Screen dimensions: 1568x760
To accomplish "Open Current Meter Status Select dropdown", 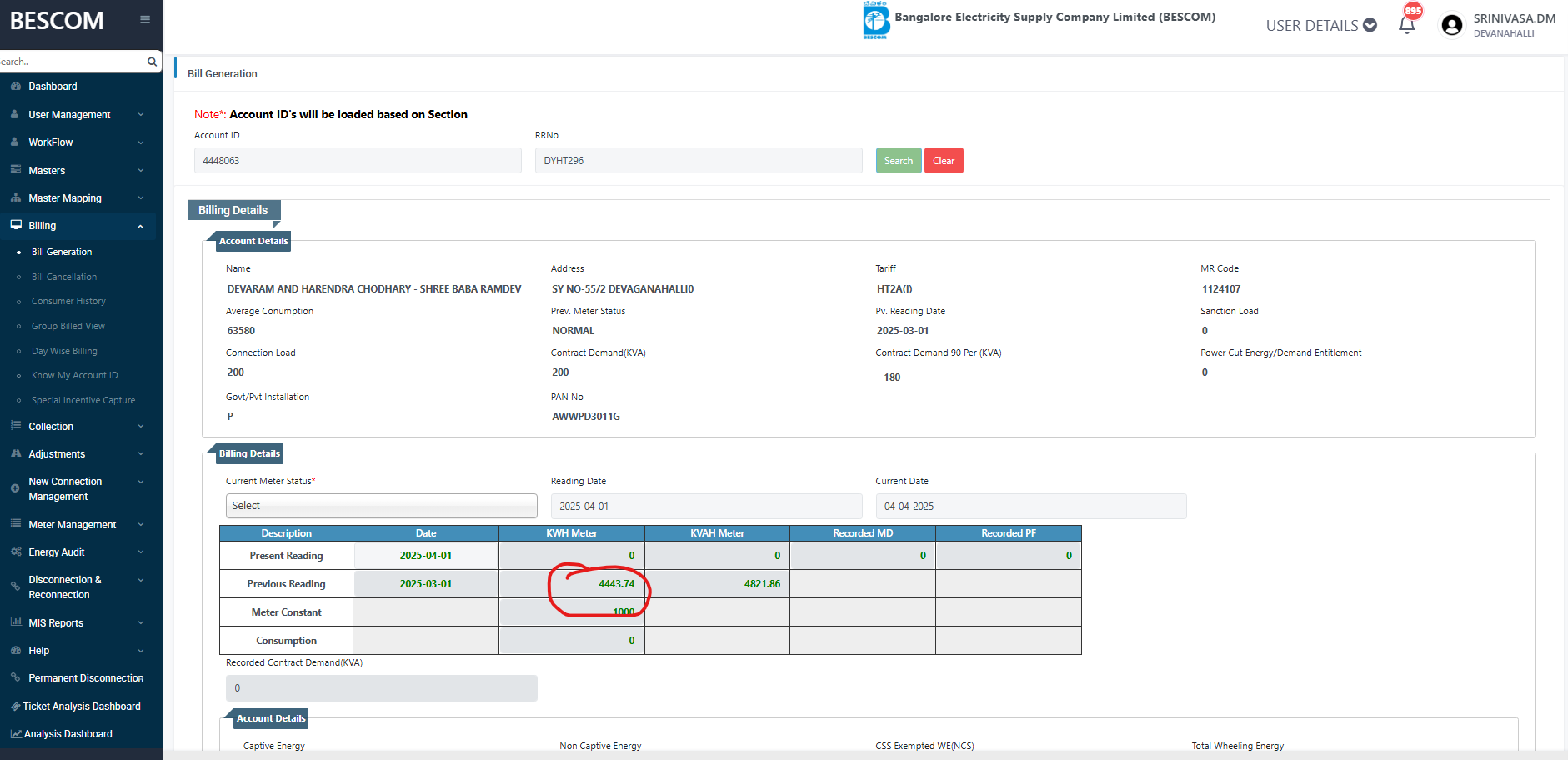I will tap(382, 506).
